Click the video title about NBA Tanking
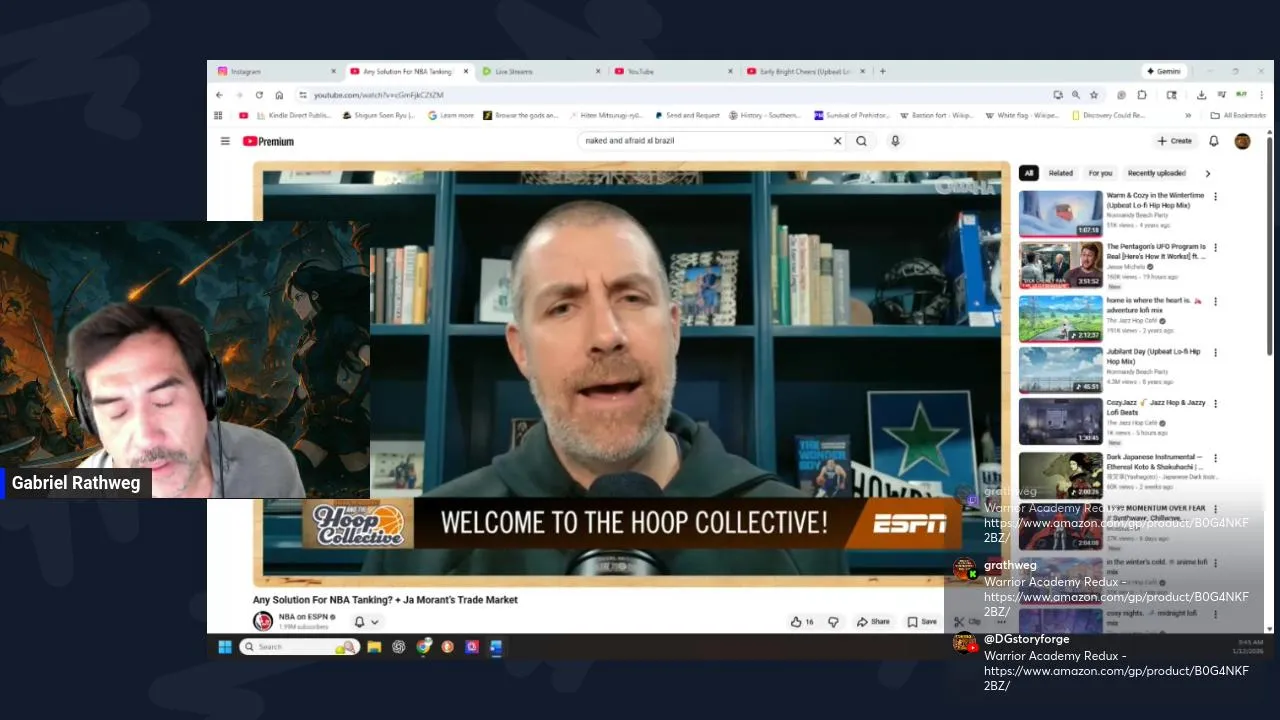This screenshot has height=720, width=1280. tap(385, 600)
